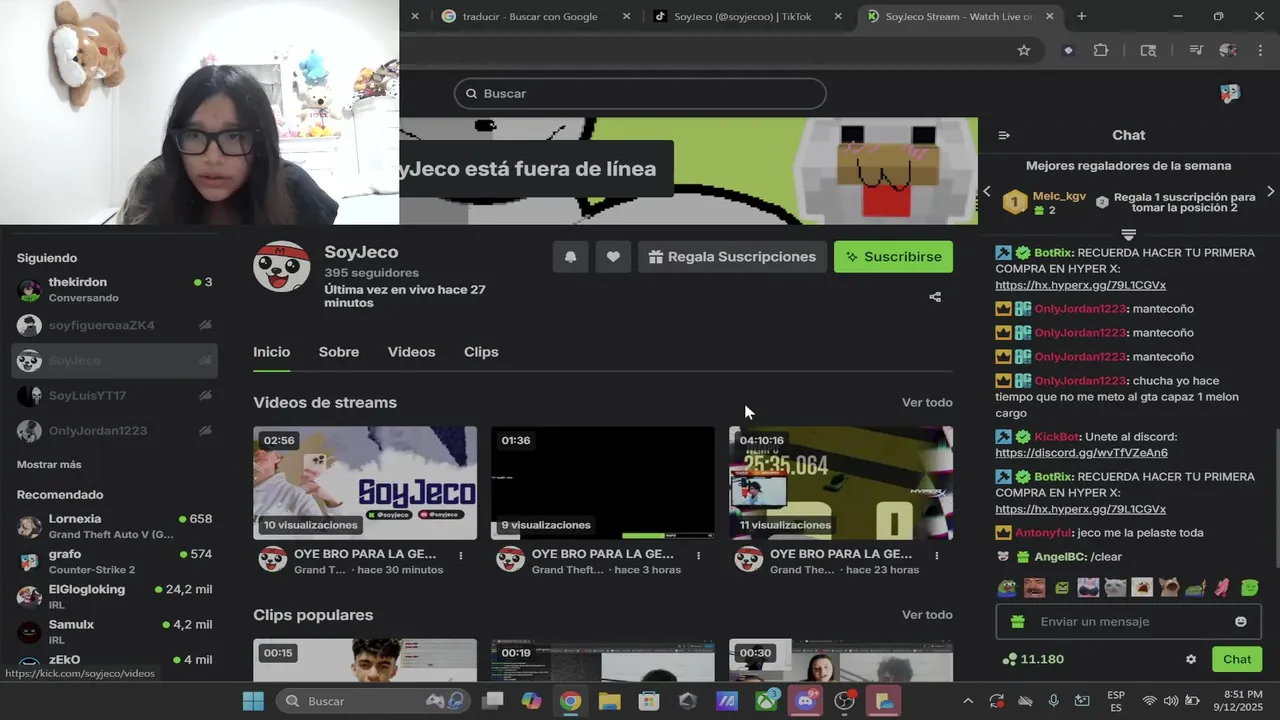The image size is (1280, 720).
Task: Open the 01:36 stream video thumbnail
Action: click(x=603, y=483)
